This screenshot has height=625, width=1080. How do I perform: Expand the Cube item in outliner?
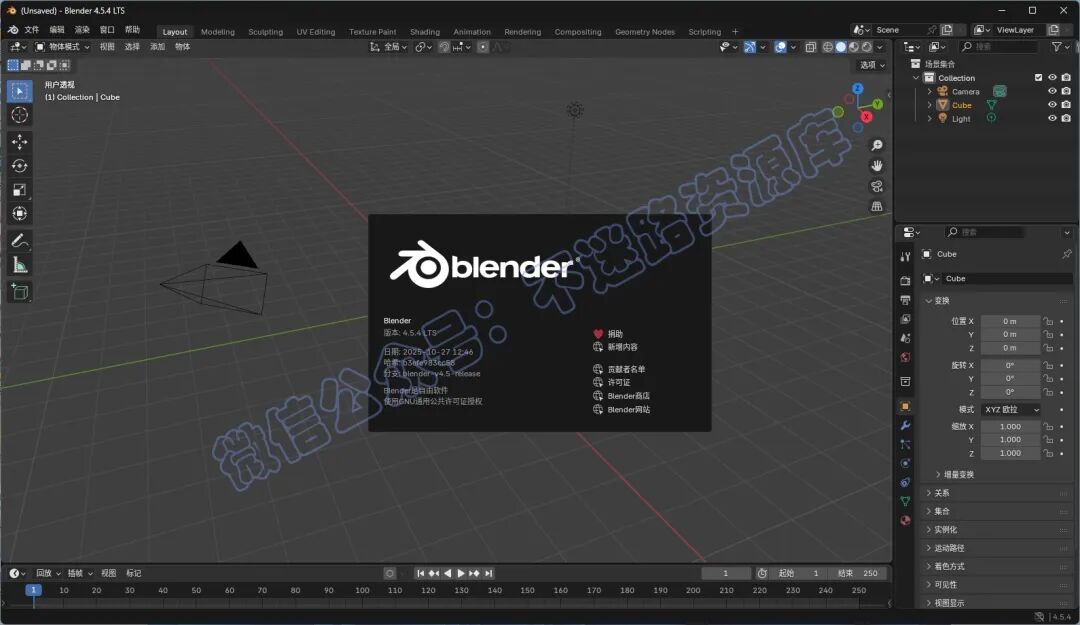[929, 105]
